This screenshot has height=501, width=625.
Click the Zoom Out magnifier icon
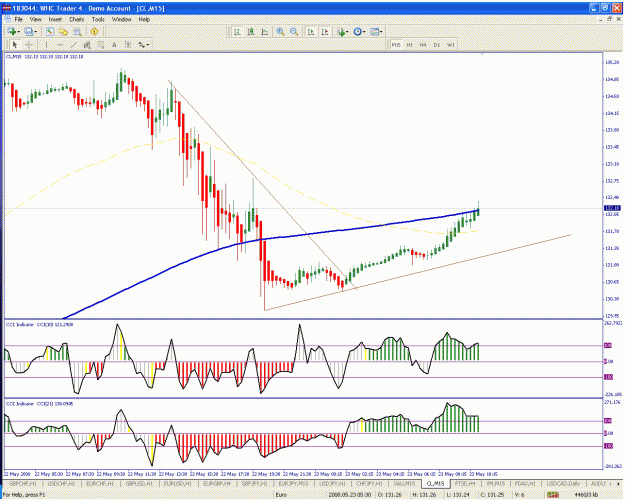point(294,31)
